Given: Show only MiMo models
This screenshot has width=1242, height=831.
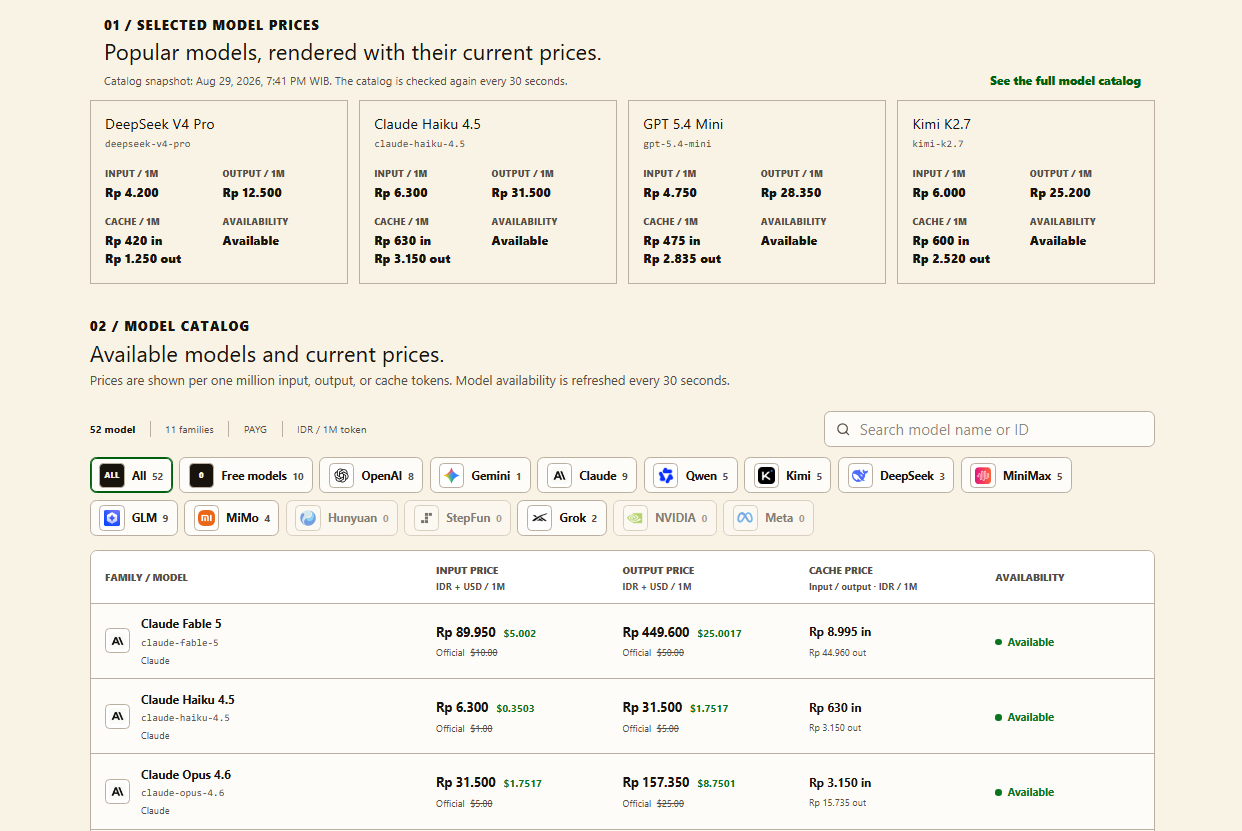Looking at the screenshot, I should click(x=231, y=518).
